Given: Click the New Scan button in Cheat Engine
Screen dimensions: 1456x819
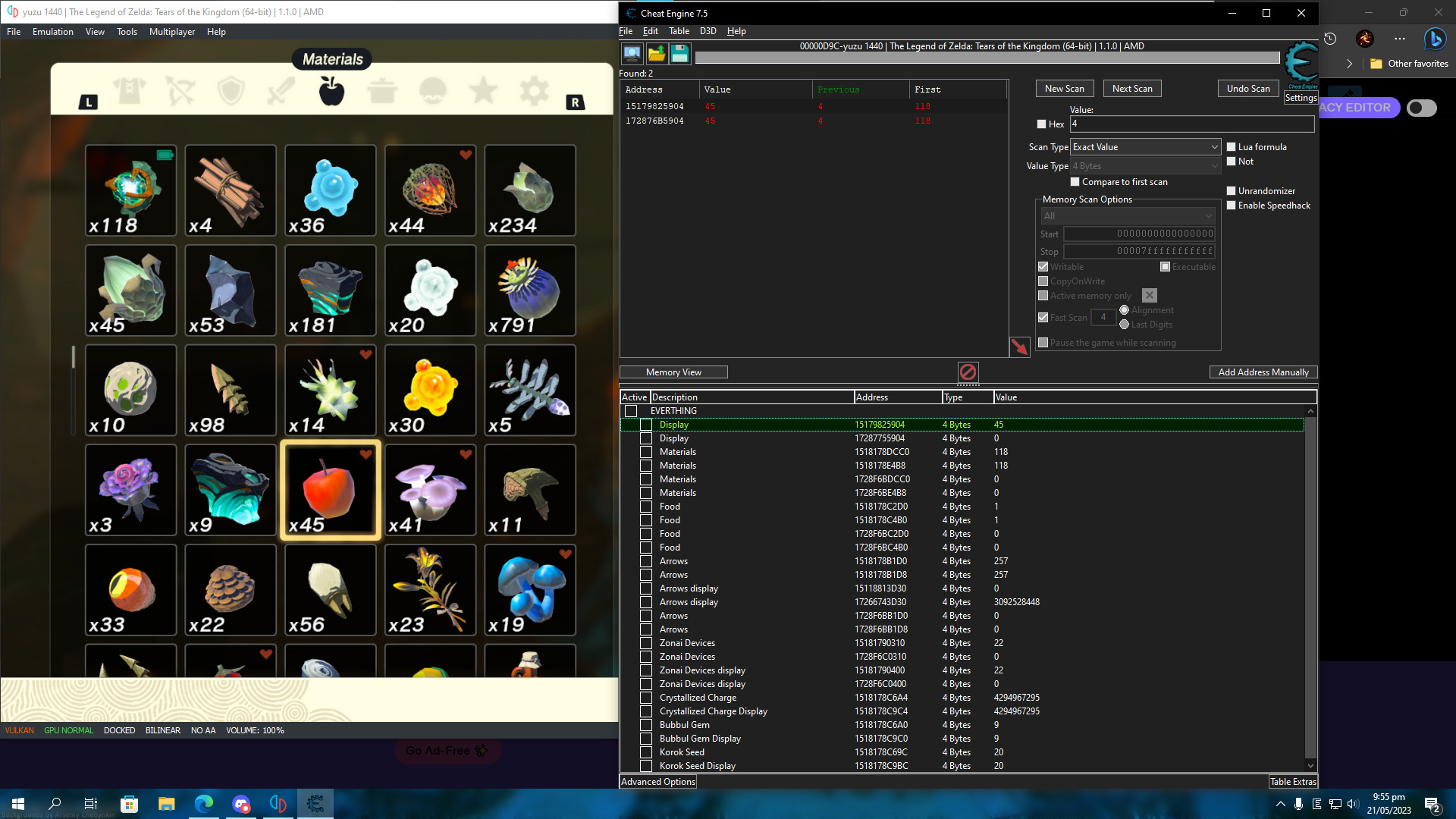Looking at the screenshot, I should coord(1064,88).
